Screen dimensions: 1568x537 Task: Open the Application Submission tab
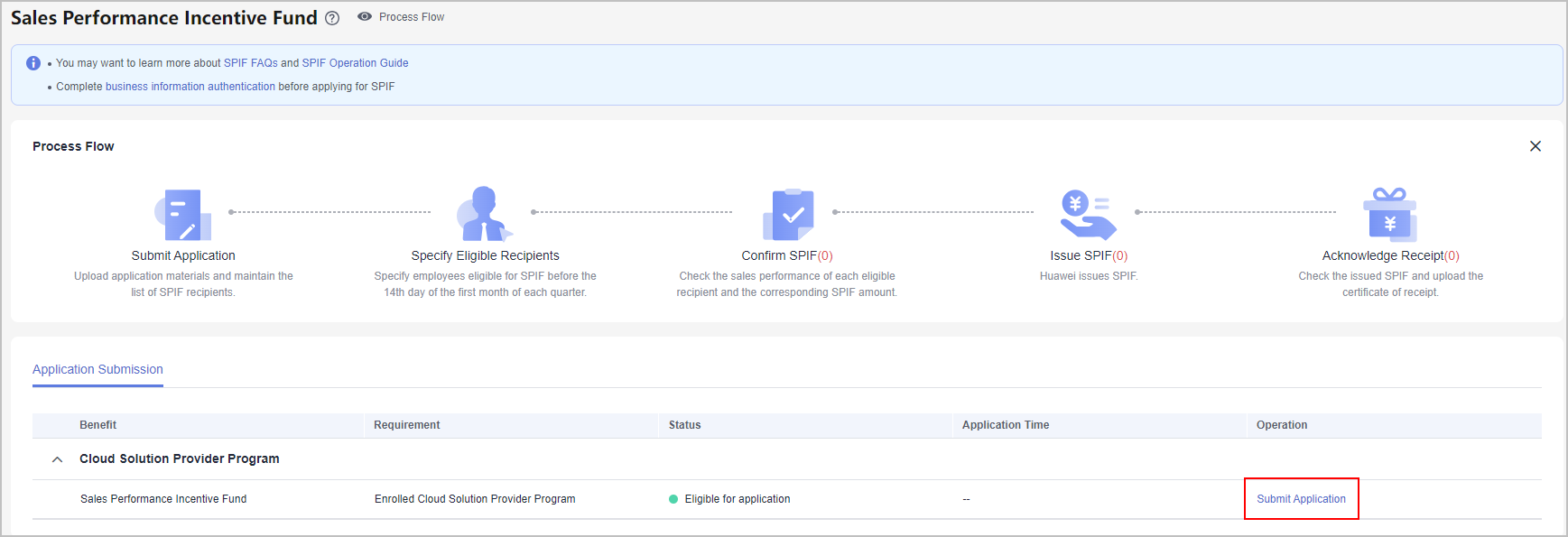pyautogui.click(x=97, y=369)
